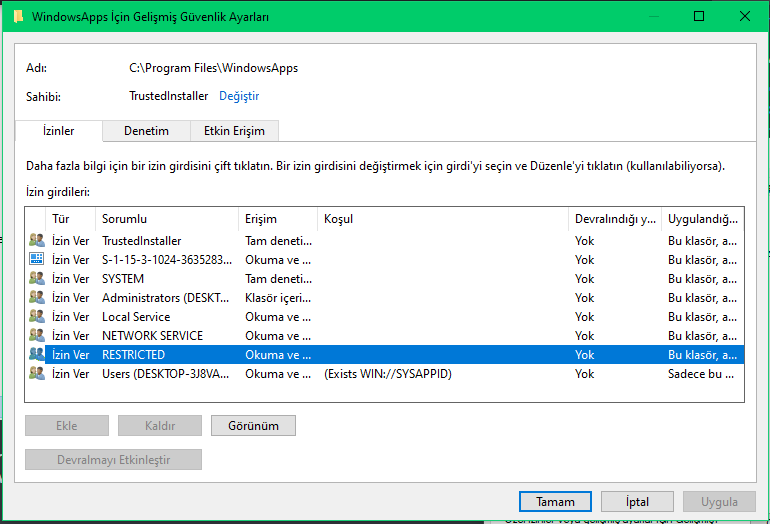The height and width of the screenshot is (524, 770).
Task: Click the Değiştir owner link
Action: 239,96
